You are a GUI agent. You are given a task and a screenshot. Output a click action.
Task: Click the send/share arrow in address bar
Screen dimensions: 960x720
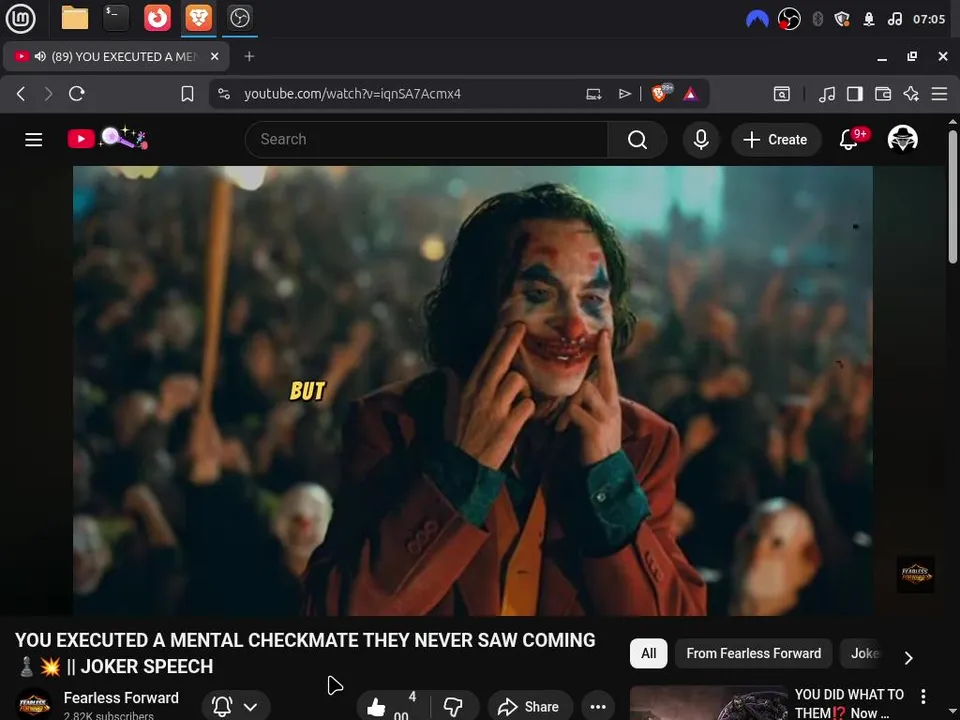(x=624, y=94)
